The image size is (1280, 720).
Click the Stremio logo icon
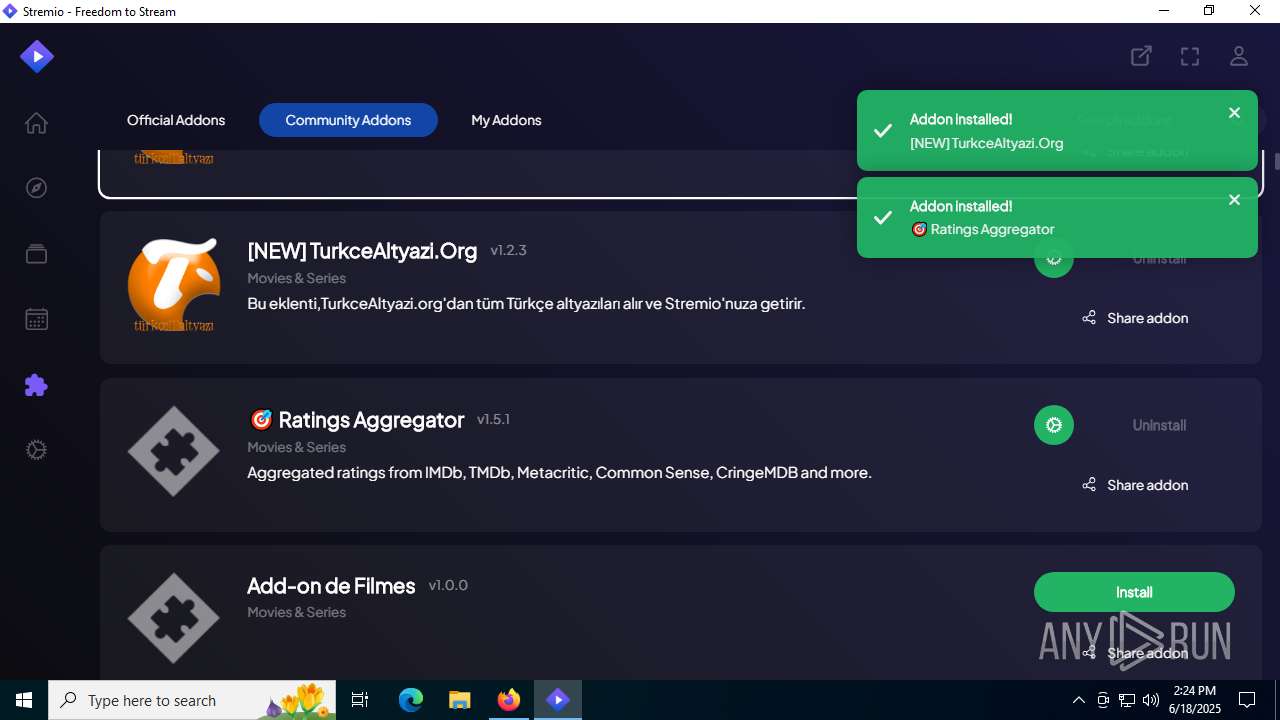pos(37,56)
